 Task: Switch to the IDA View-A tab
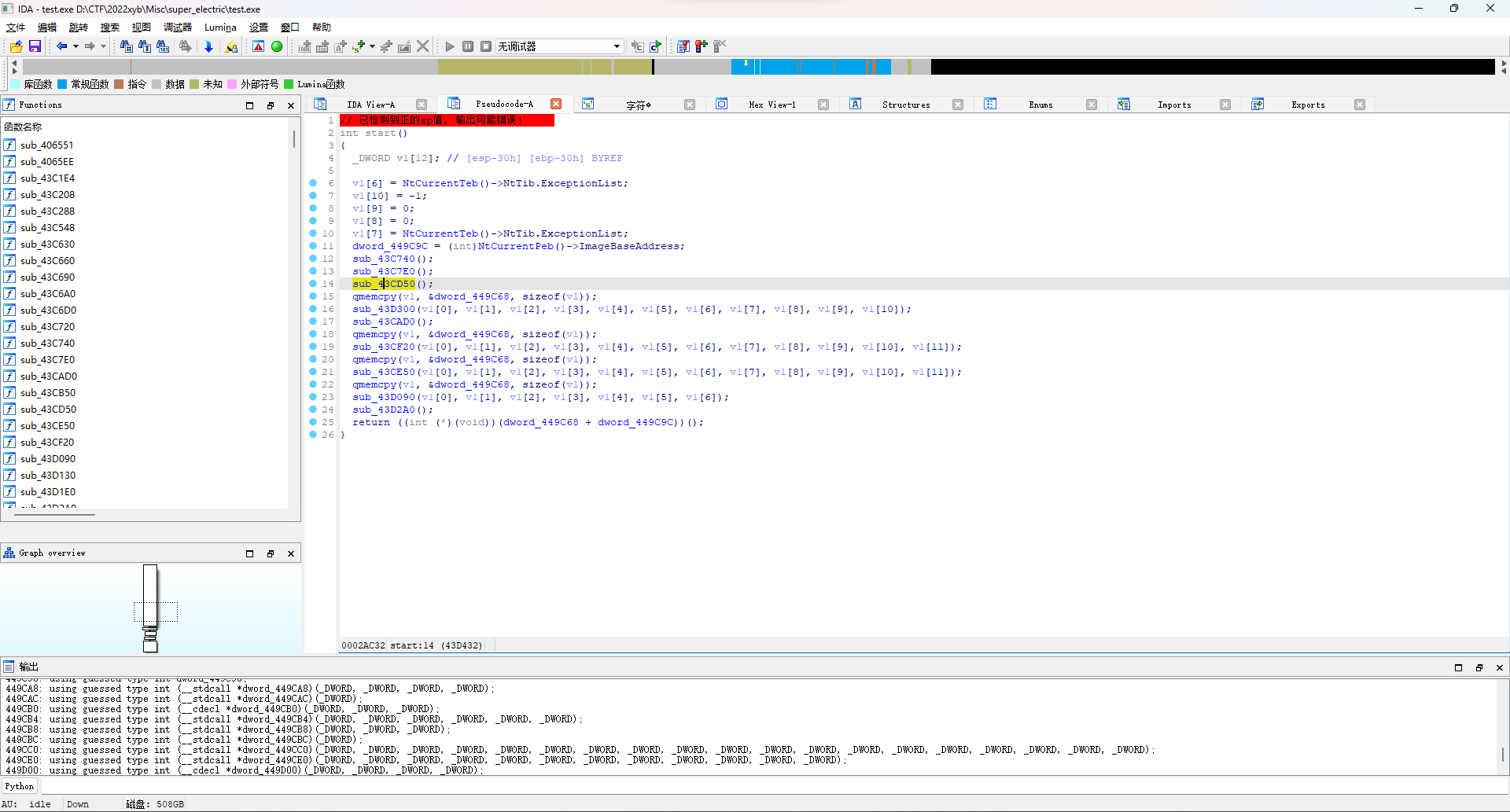pyautogui.click(x=371, y=105)
